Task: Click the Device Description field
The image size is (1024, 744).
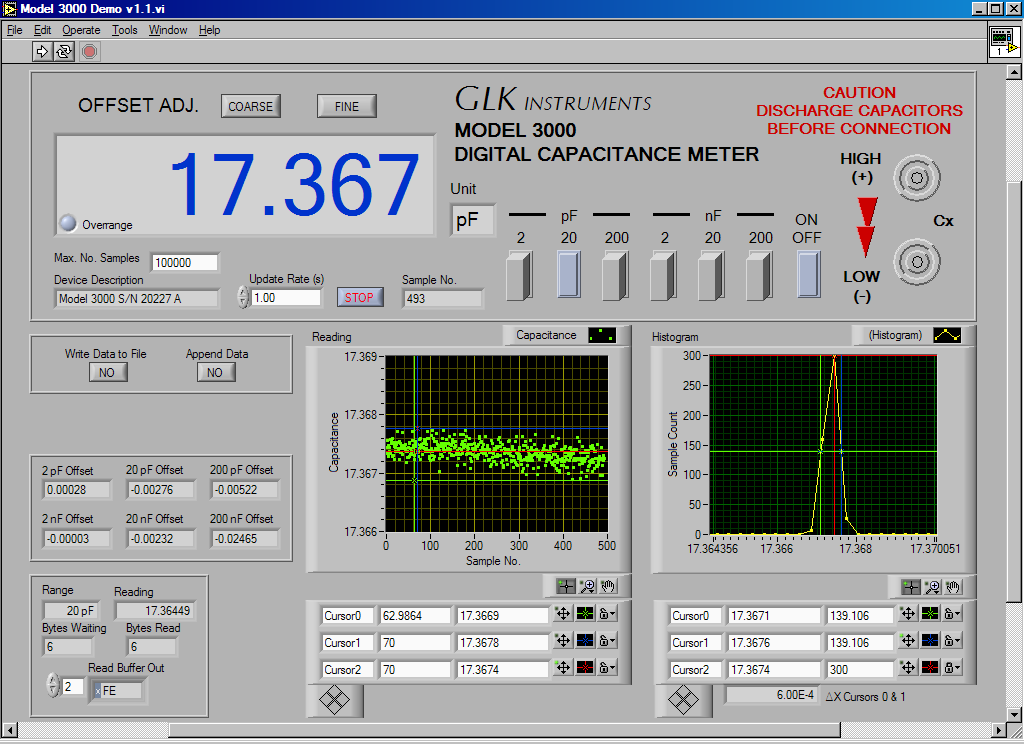Action: coord(136,299)
